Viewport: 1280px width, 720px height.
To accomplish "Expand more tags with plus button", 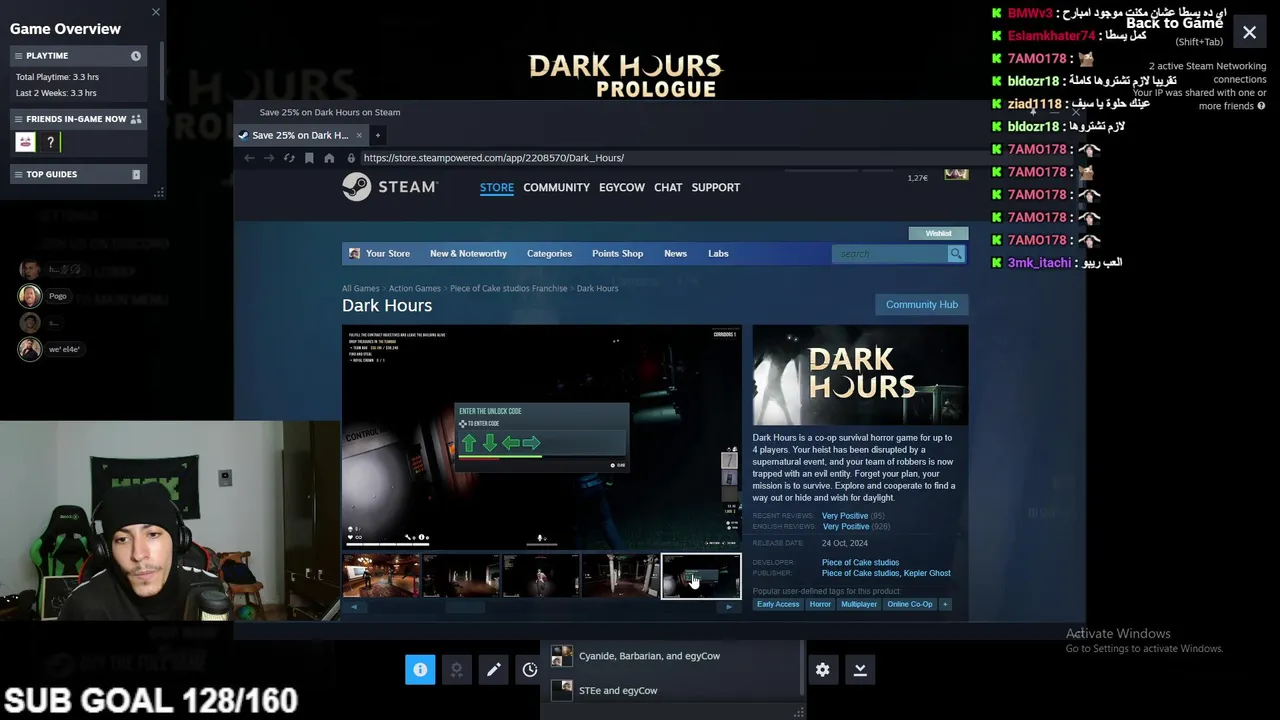I will tap(945, 604).
